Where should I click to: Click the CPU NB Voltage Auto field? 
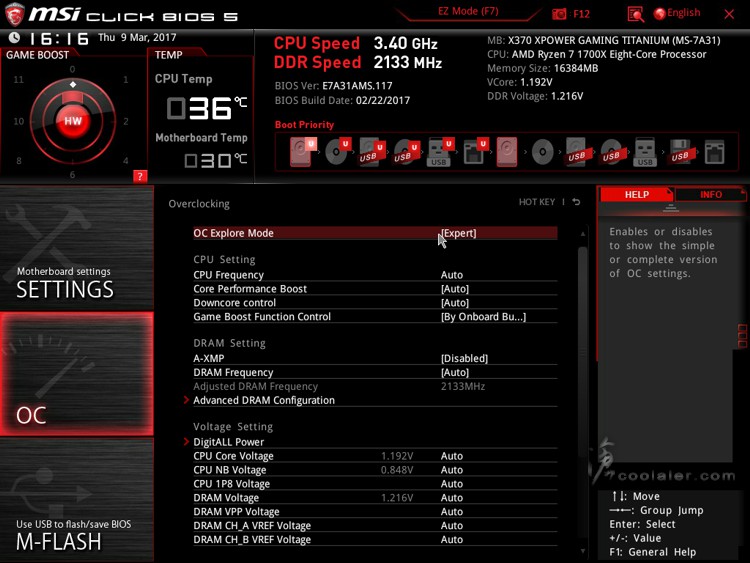pyautogui.click(x=452, y=470)
